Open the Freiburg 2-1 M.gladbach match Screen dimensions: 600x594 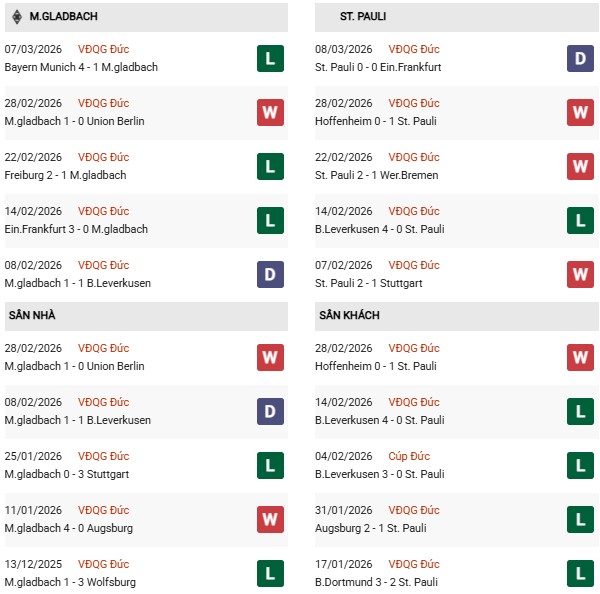(x=65, y=175)
